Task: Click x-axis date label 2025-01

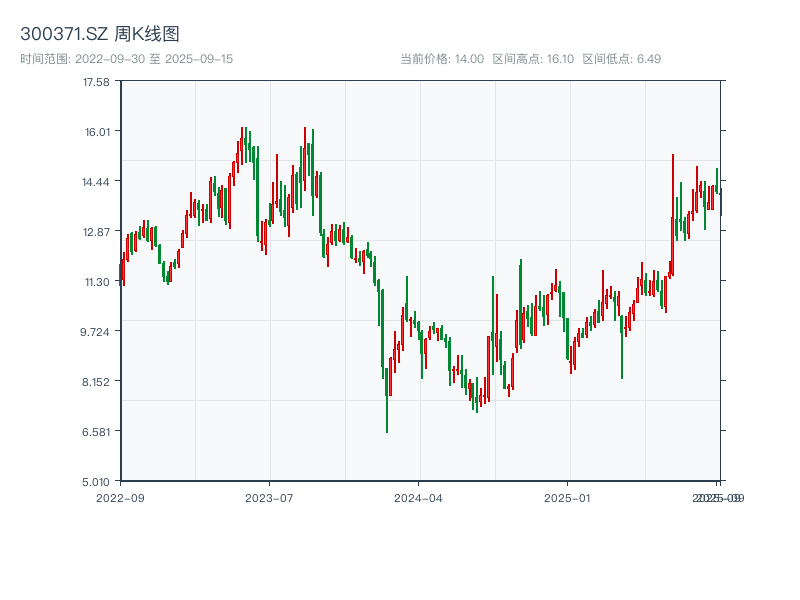Action: pyautogui.click(x=567, y=498)
